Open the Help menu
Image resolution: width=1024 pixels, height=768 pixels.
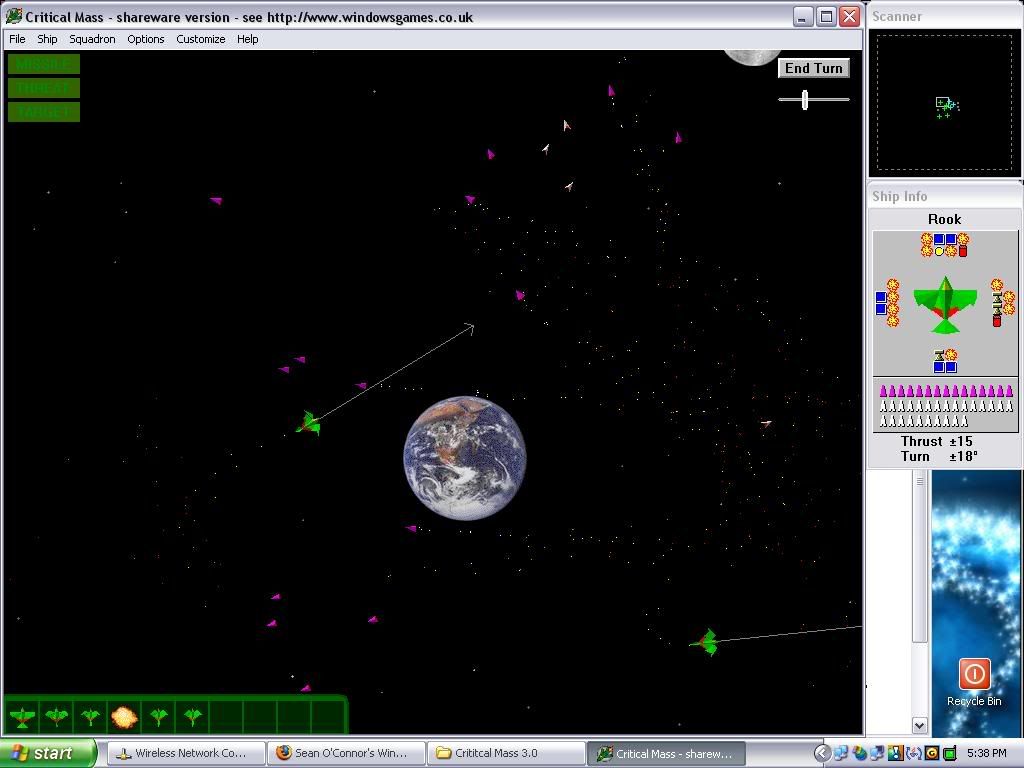(248, 39)
